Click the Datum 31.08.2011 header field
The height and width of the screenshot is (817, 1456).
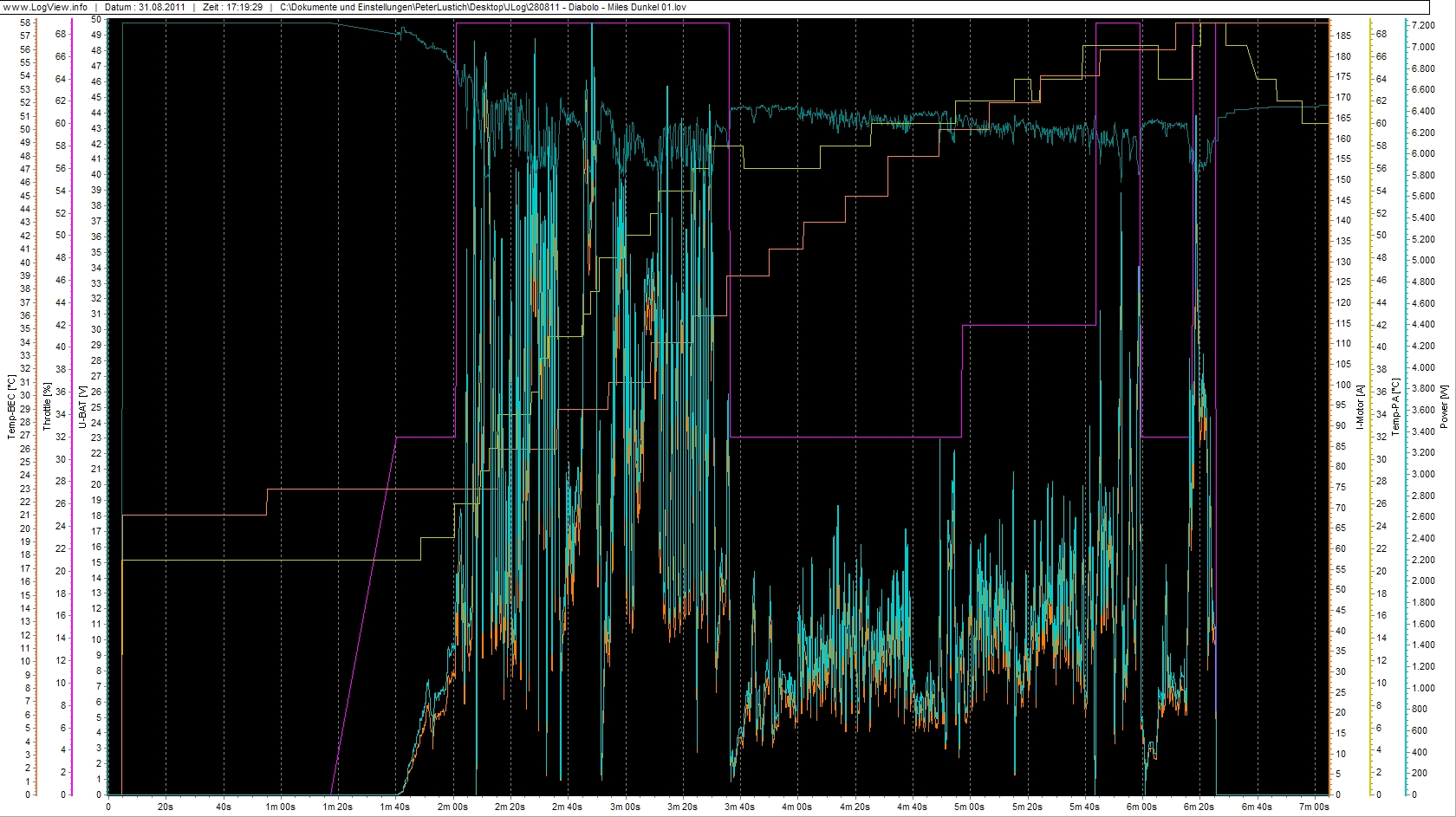pos(145,7)
